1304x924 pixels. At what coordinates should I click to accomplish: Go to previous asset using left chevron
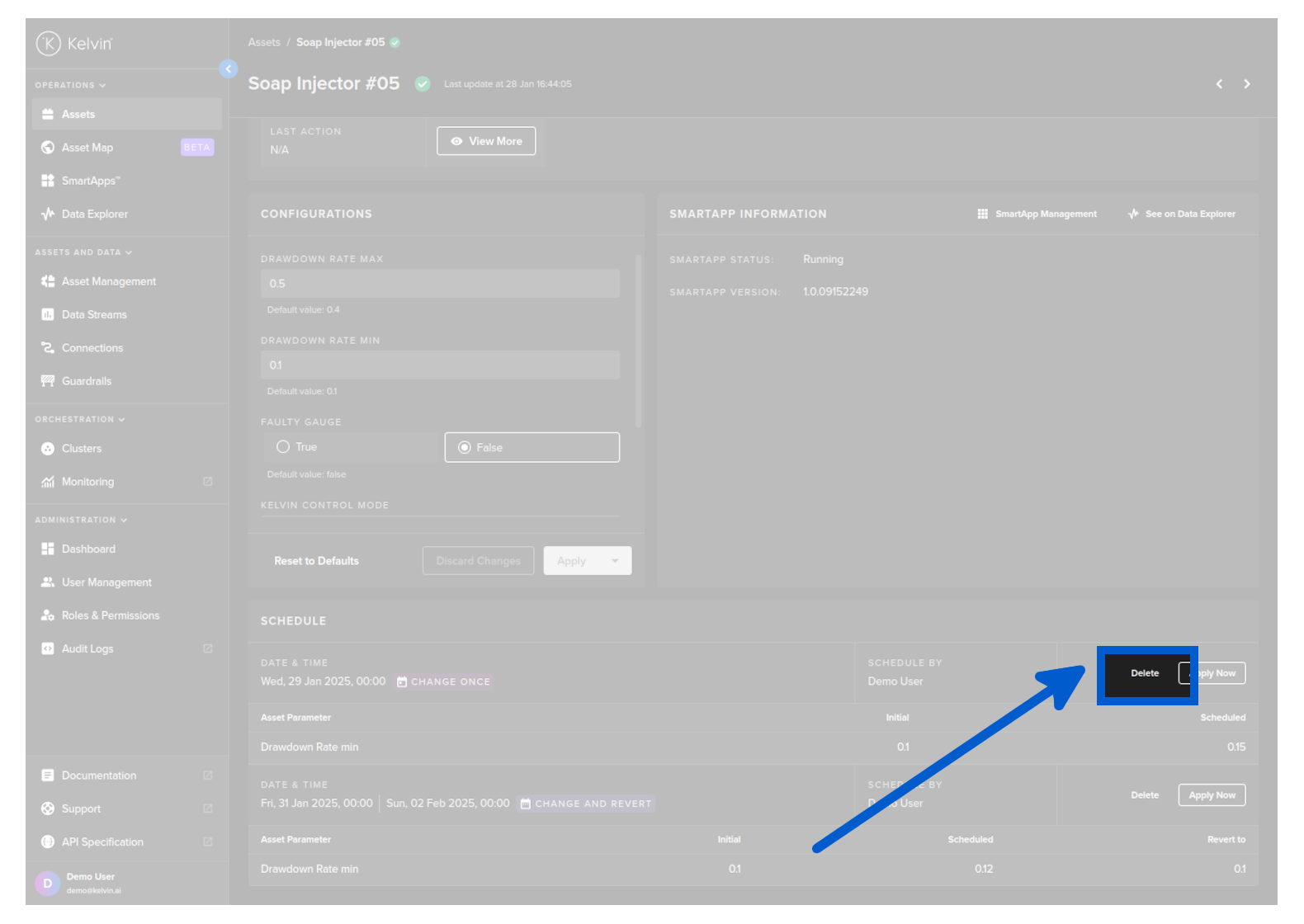[1219, 84]
